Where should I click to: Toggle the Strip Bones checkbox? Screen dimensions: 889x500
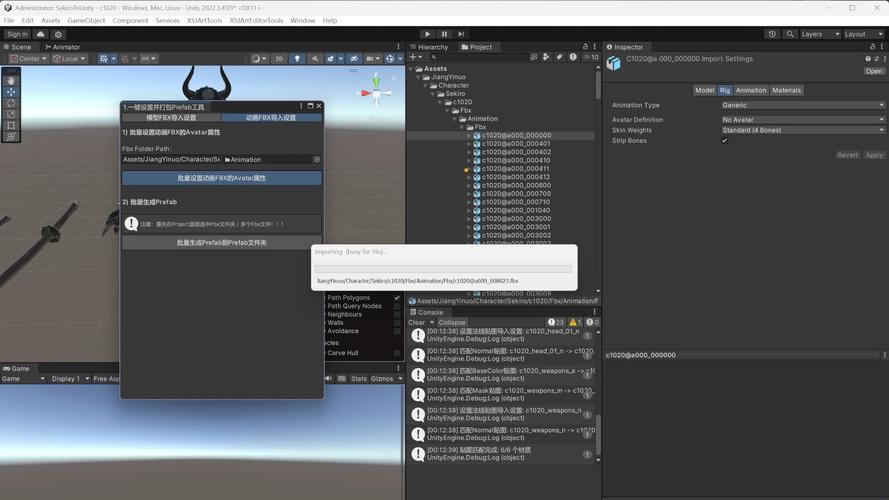(x=725, y=141)
